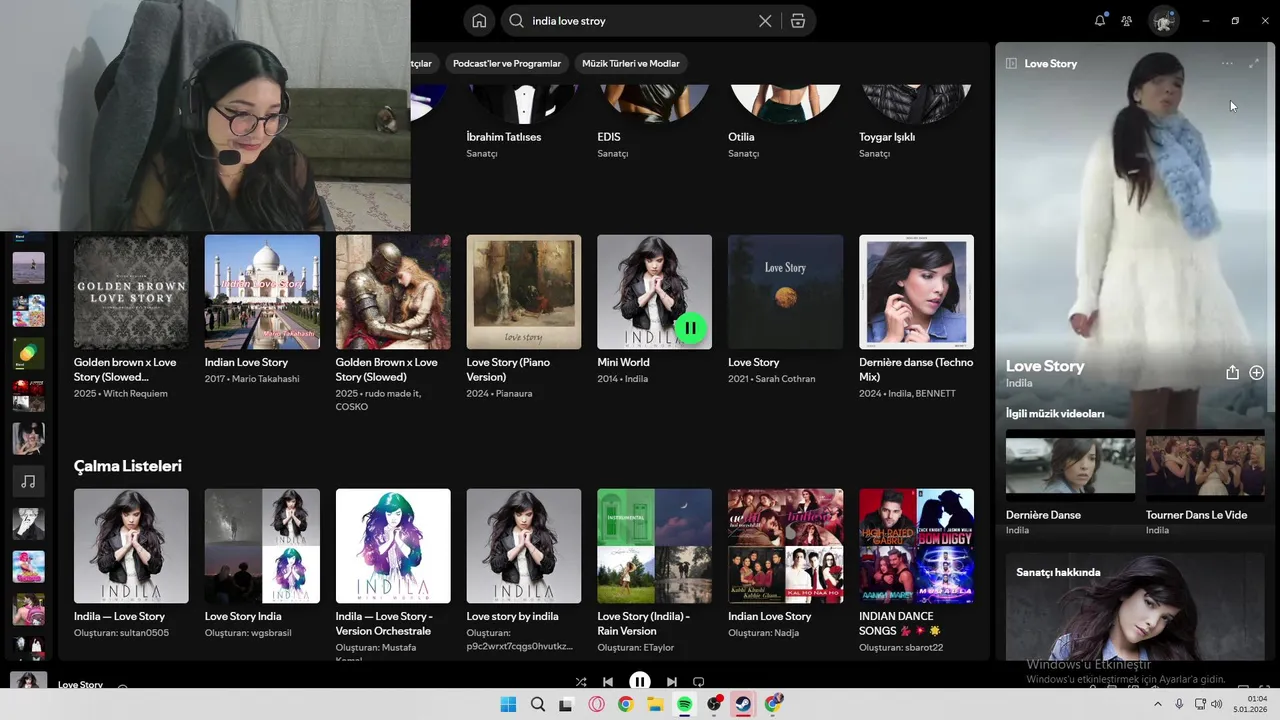Click now playing cover in player bar

click(x=28, y=683)
